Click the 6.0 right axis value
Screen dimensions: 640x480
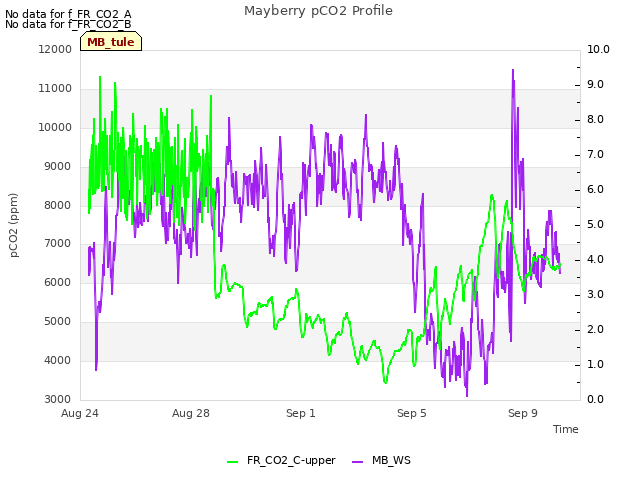tap(596, 190)
